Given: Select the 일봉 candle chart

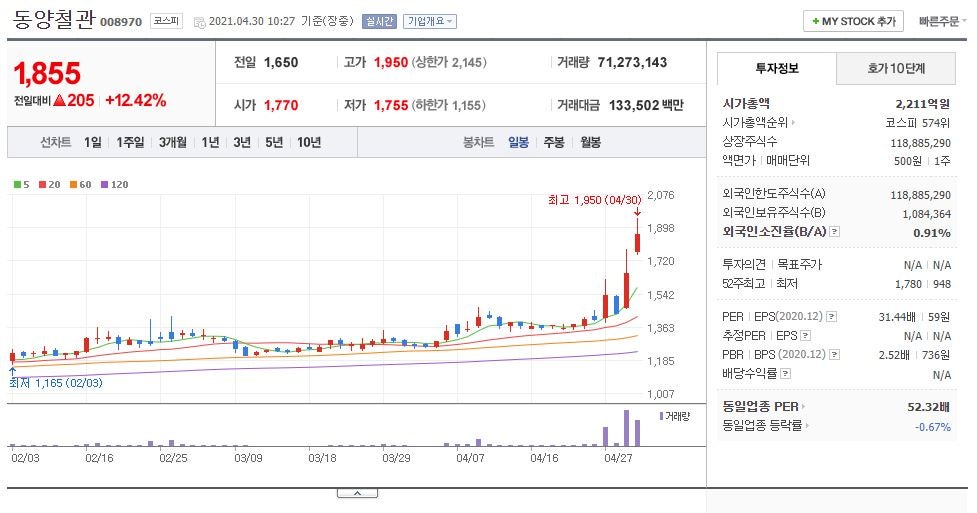Looking at the screenshot, I should point(518,142).
